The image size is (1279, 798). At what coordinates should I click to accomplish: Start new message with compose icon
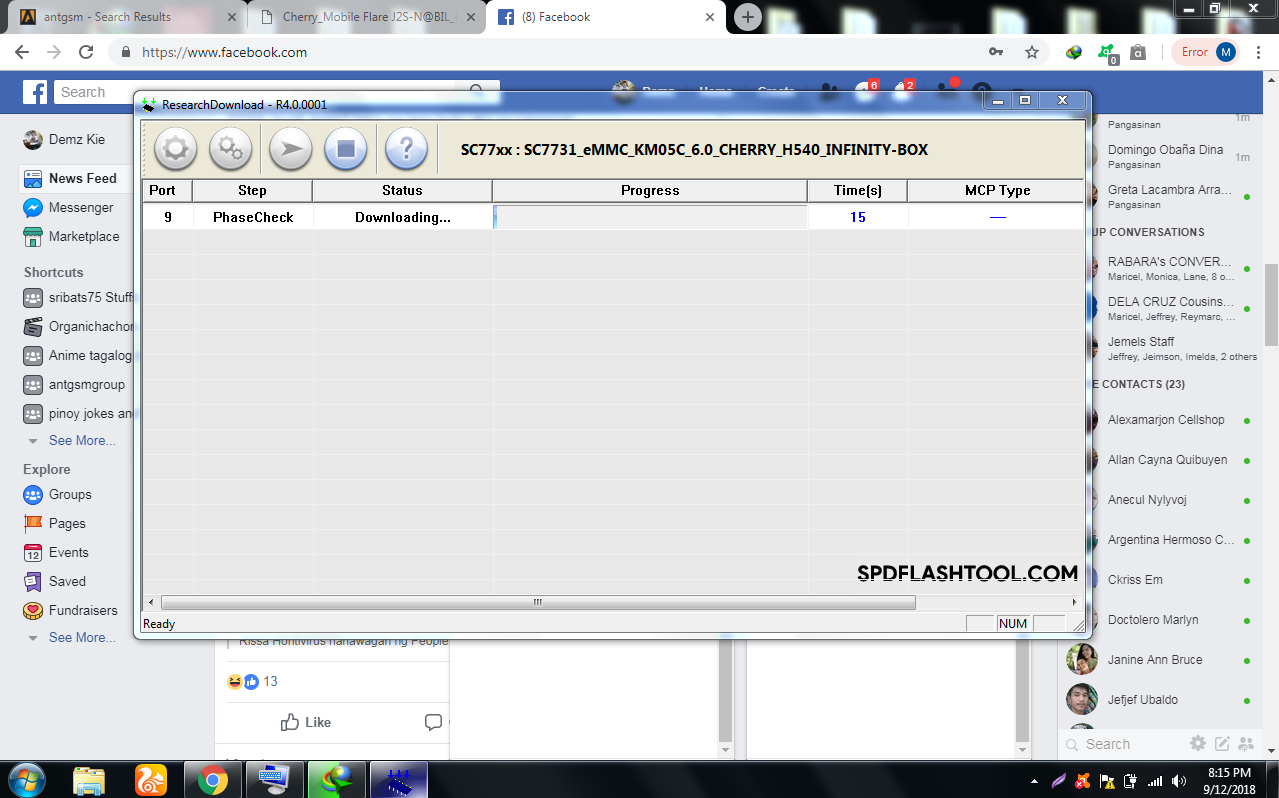1222,743
